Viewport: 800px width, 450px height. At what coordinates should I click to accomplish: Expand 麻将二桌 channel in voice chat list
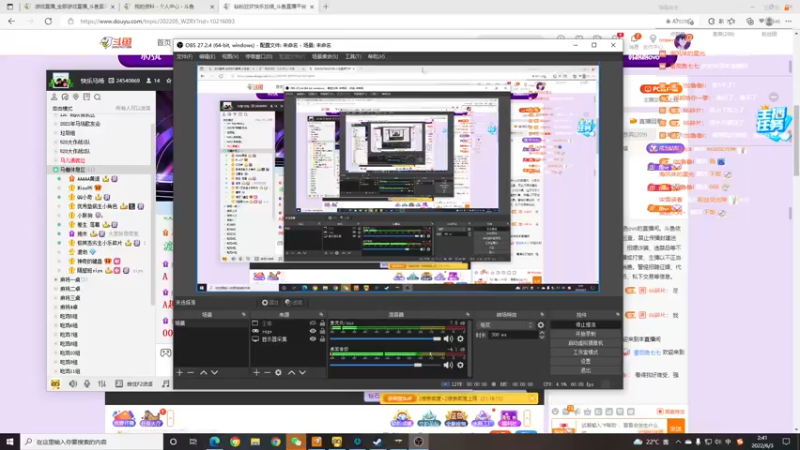(56, 289)
